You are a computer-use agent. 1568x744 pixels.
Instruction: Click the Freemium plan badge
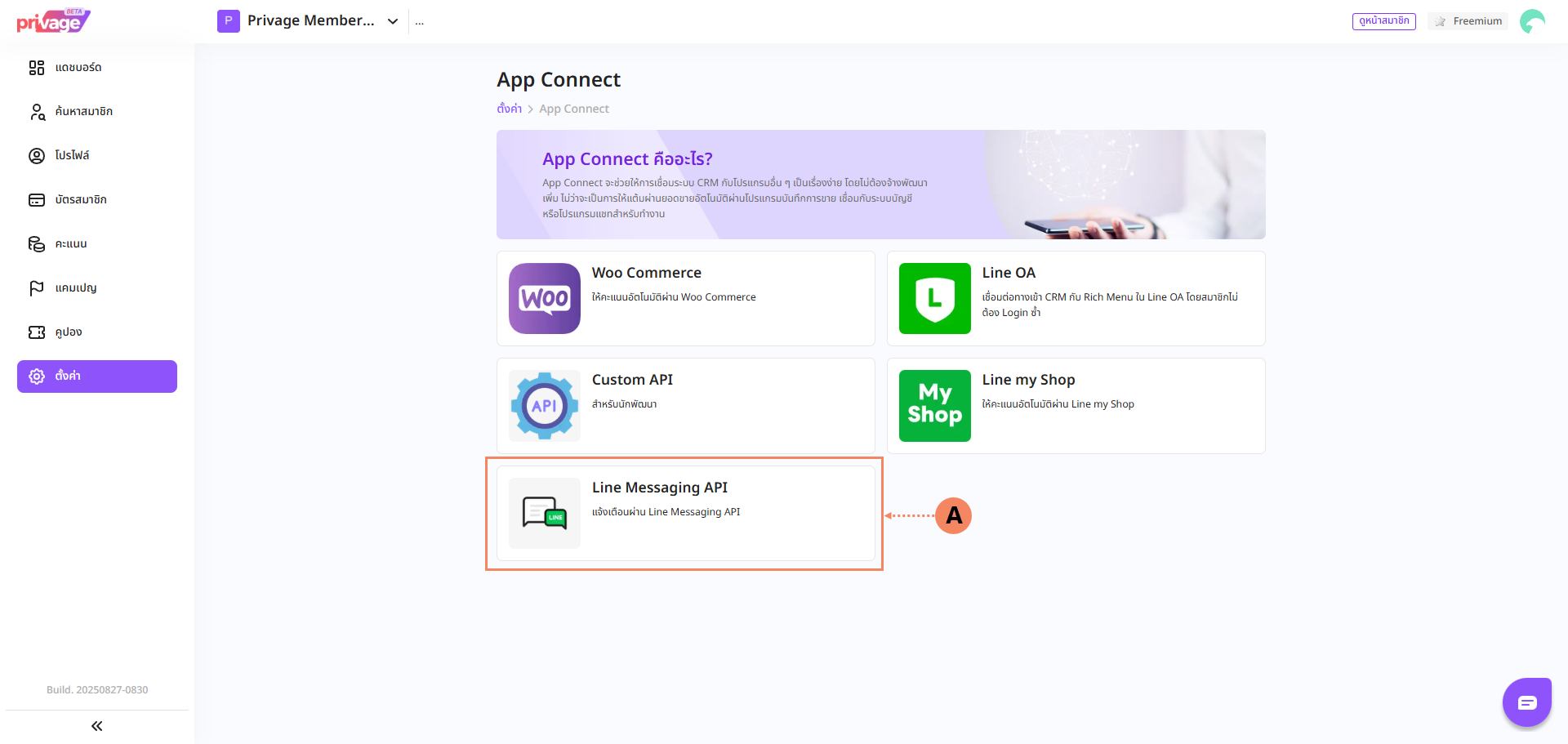click(1468, 21)
